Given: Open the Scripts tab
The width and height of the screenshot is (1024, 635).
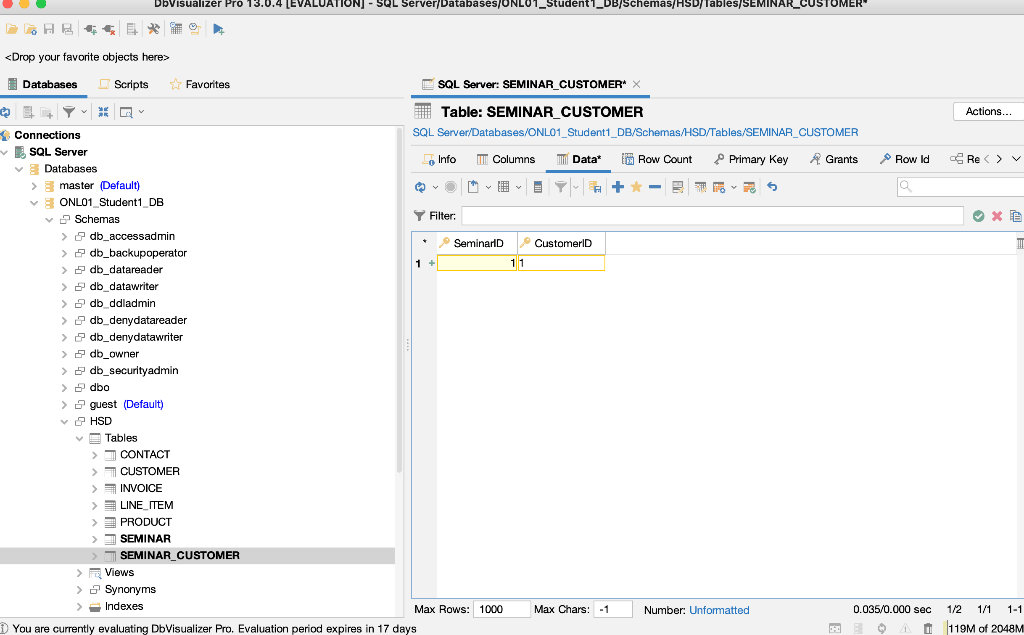Looking at the screenshot, I should [123, 85].
